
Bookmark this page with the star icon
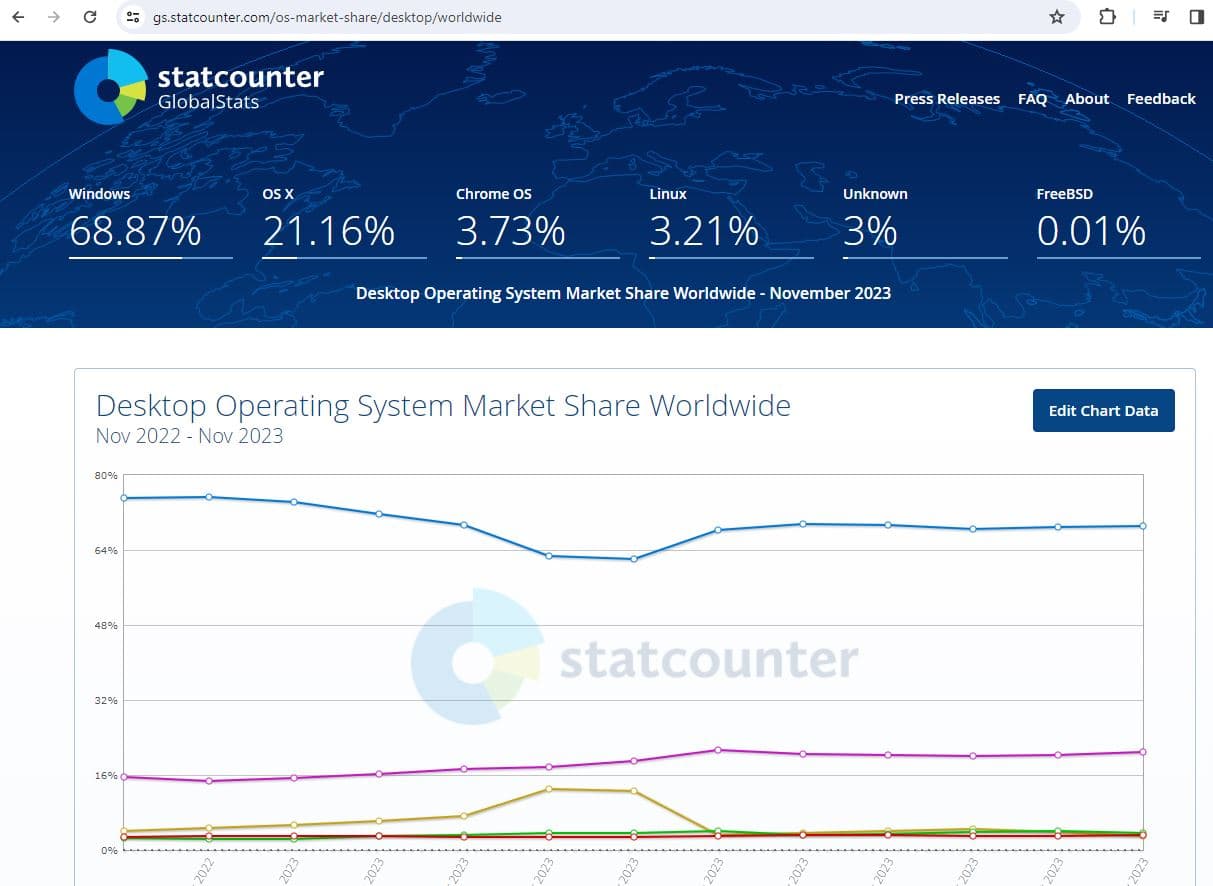click(1057, 17)
